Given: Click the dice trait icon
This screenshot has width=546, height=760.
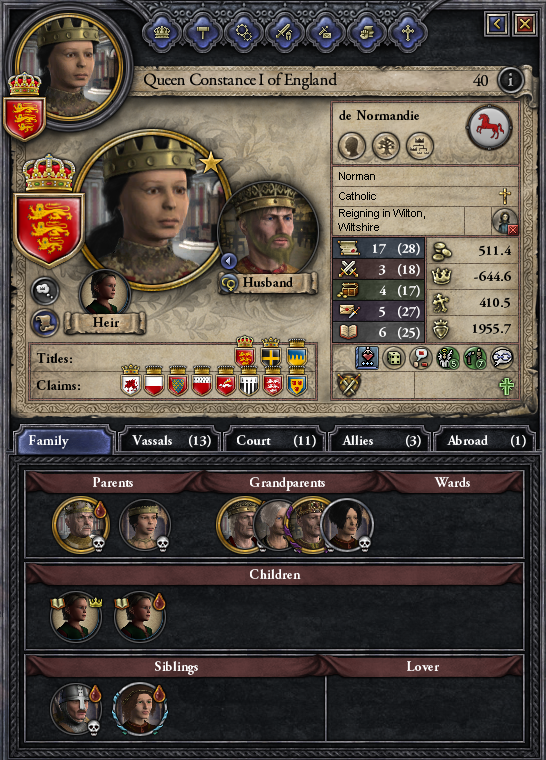Looking at the screenshot, I should pyautogui.click(x=394, y=359).
